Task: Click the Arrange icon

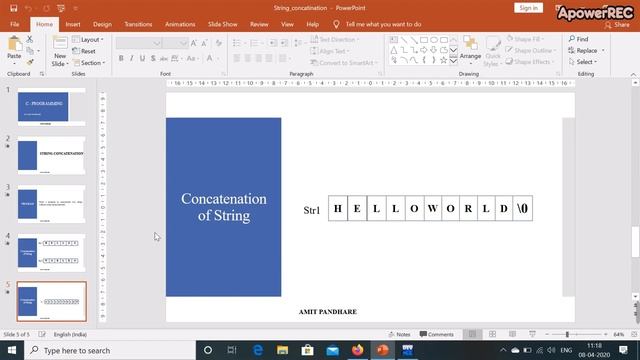Action: (470, 49)
